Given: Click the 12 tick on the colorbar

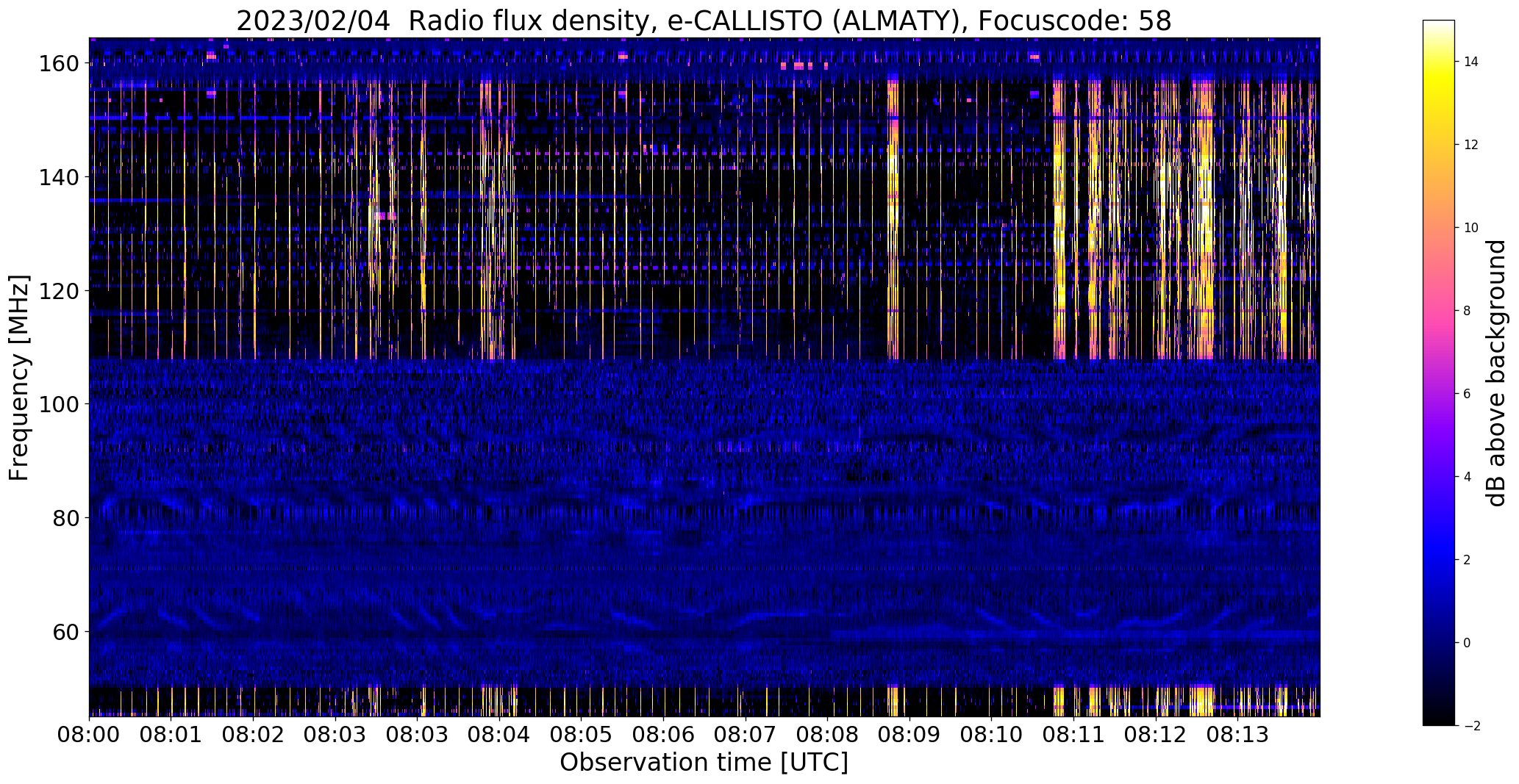Looking at the screenshot, I should point(1471,145).
